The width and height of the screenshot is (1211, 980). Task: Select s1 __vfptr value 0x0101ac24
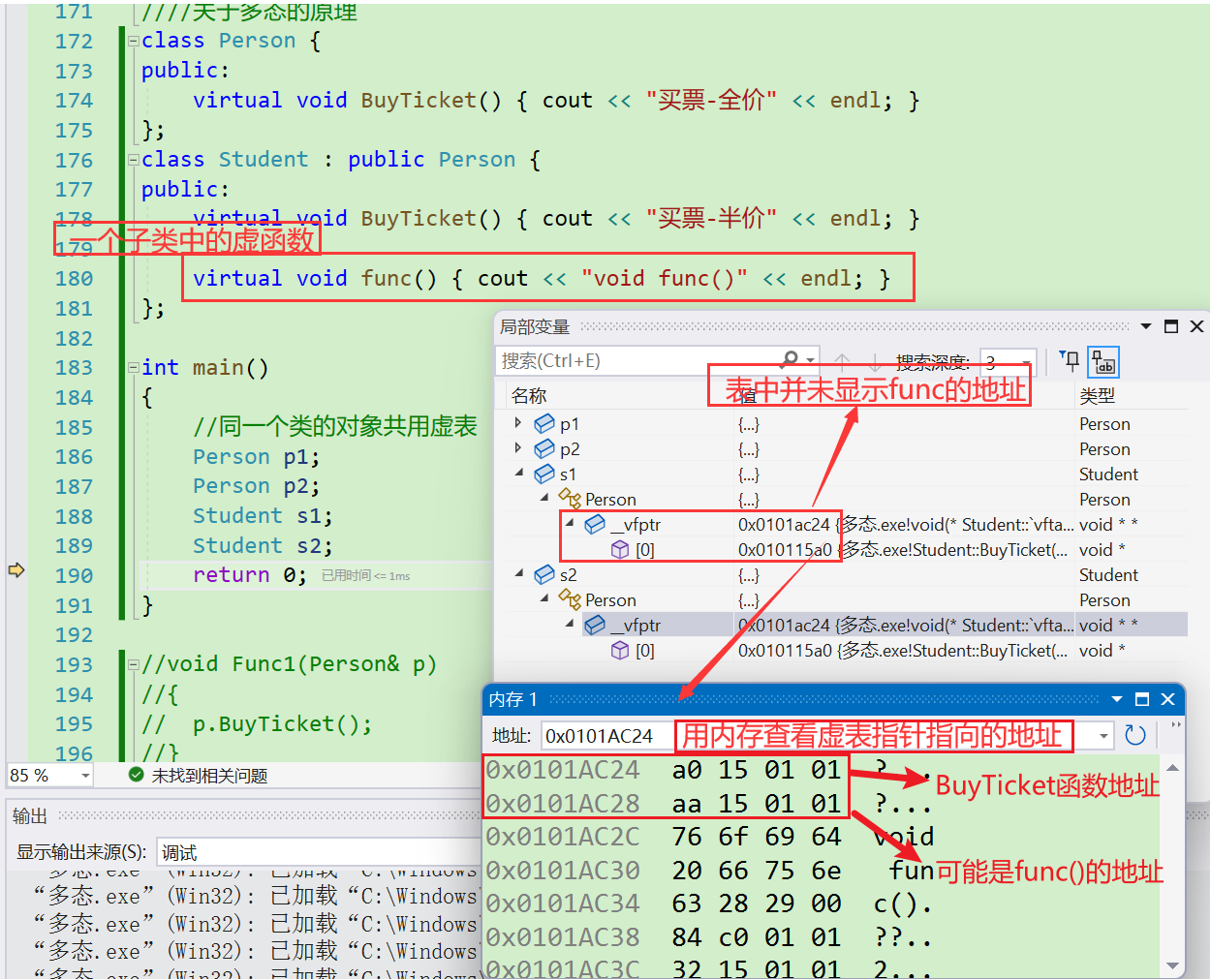click(784, 524)
